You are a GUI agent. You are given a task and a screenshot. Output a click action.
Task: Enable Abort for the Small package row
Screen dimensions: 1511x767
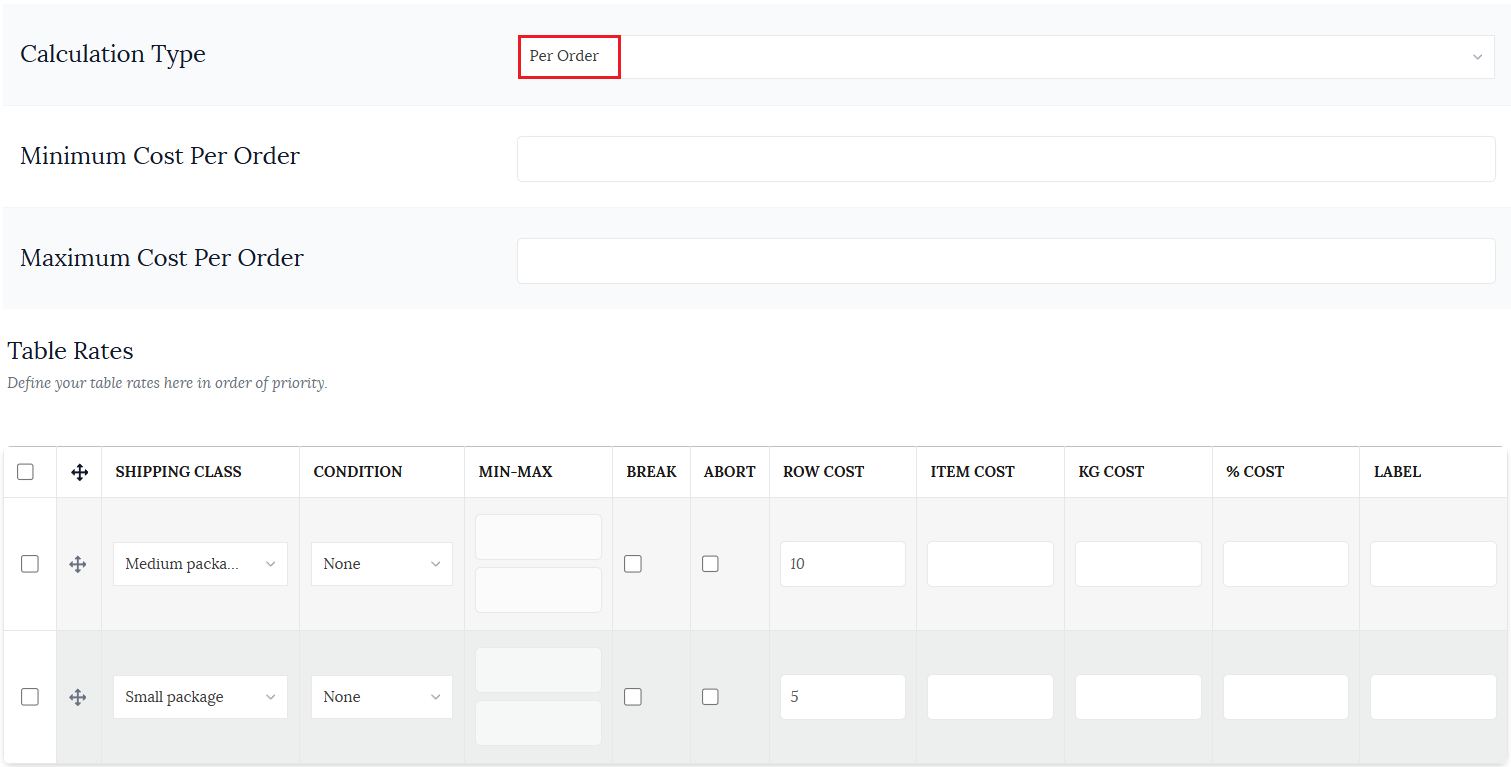(x=710, y=697)
